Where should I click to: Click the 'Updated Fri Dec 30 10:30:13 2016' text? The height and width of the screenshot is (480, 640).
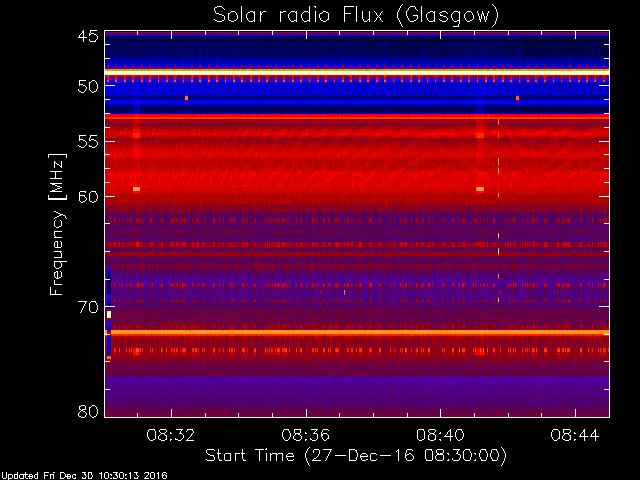[84, 476]
